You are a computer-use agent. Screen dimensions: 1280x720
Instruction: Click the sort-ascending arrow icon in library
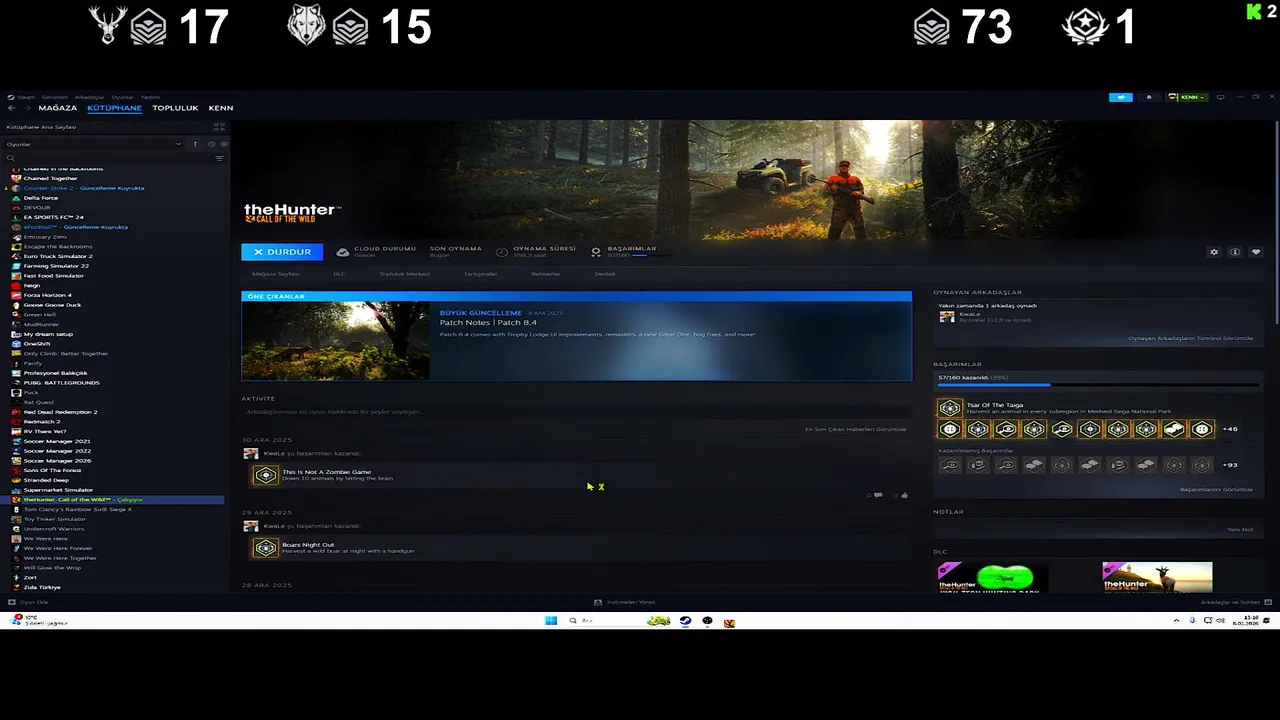[195, 144]
